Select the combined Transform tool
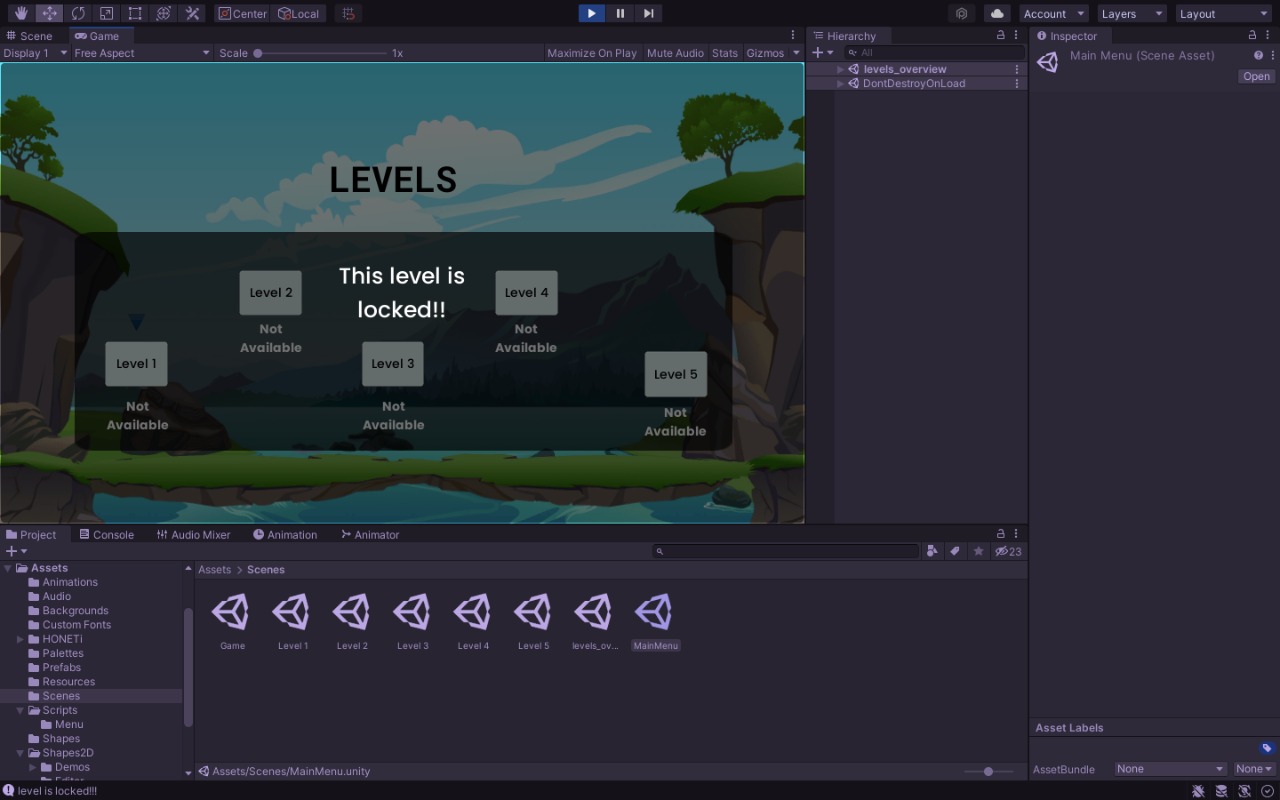This screenshot has width=1280, height=800. [x=164, y=13]
